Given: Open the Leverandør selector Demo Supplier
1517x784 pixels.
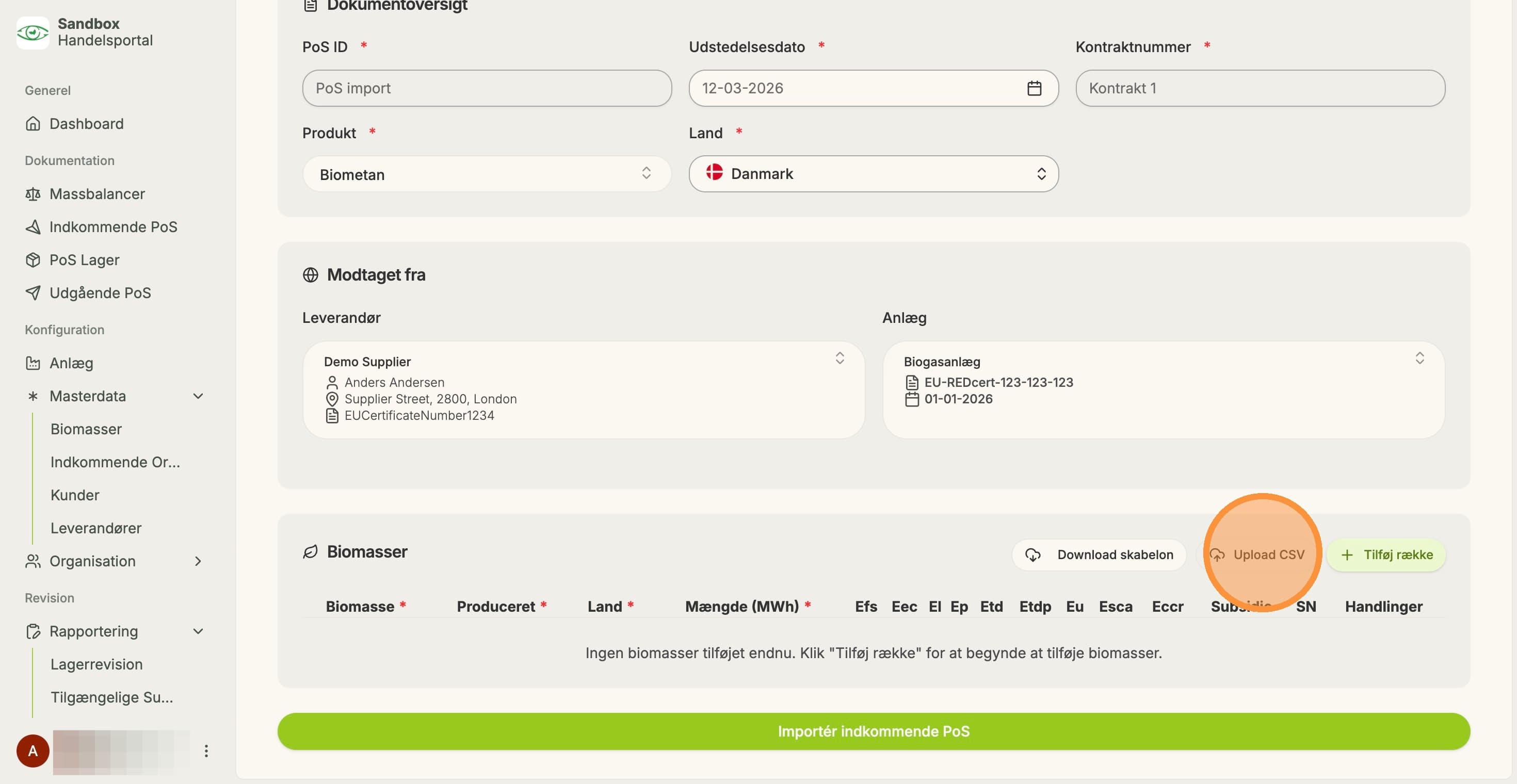Looking at the screenshot, I should (584, 389).
